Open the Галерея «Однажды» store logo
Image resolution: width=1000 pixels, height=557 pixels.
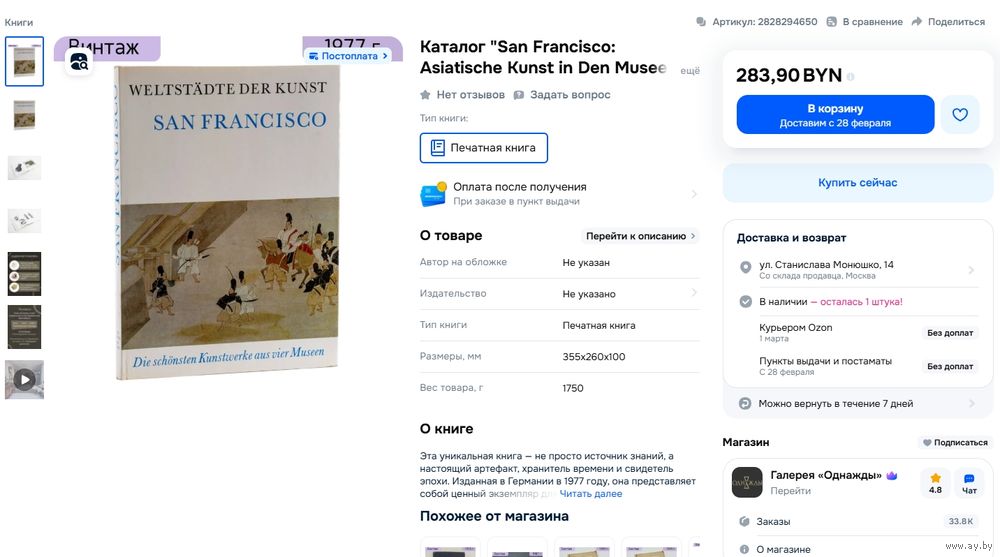(x=746, y=482)
